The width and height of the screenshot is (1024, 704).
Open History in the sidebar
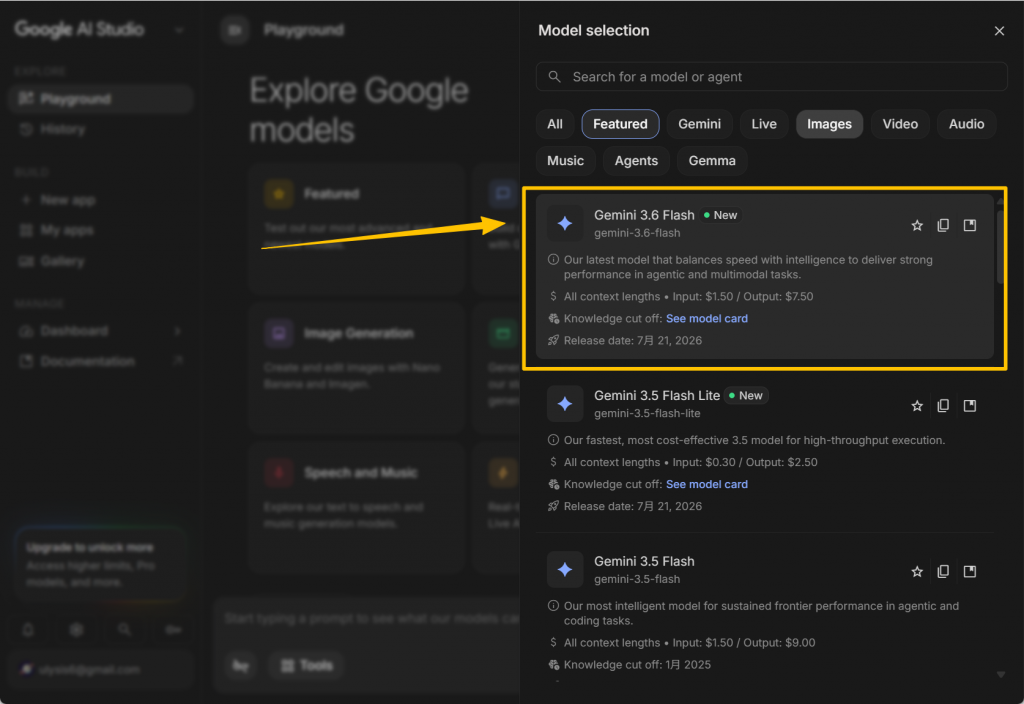coord(101,129)
